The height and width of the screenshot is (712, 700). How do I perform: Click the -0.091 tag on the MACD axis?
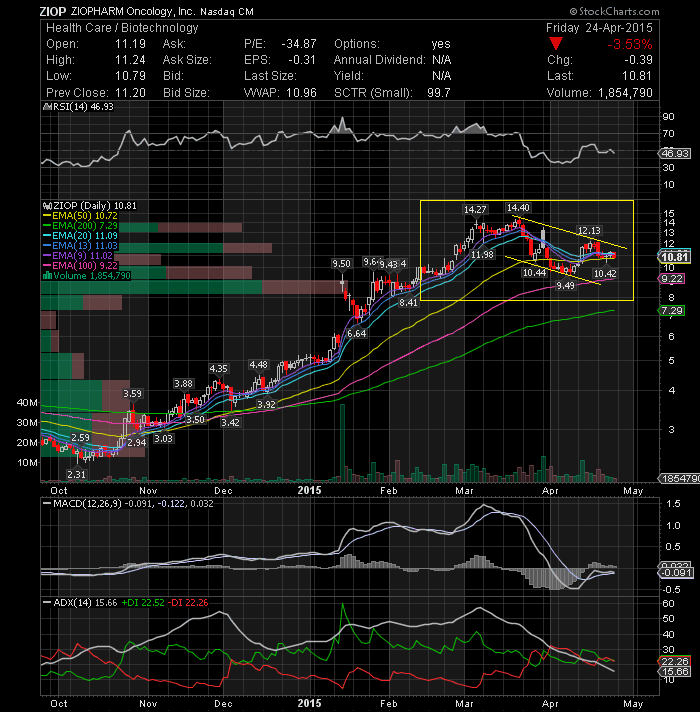click(676, 573)
